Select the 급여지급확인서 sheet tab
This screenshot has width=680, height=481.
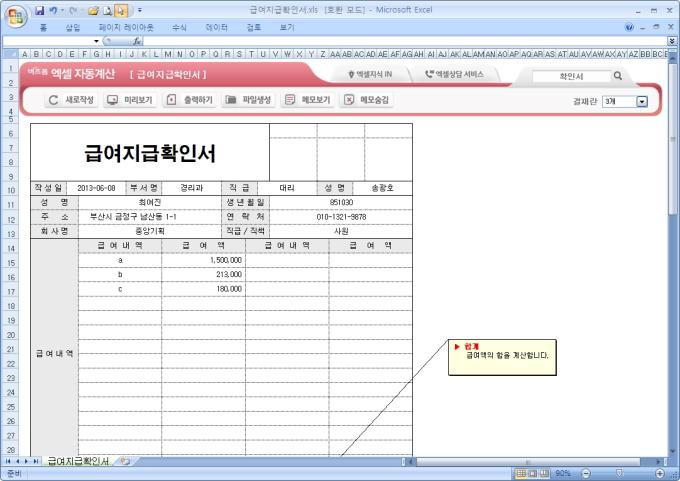pos(78,461)
